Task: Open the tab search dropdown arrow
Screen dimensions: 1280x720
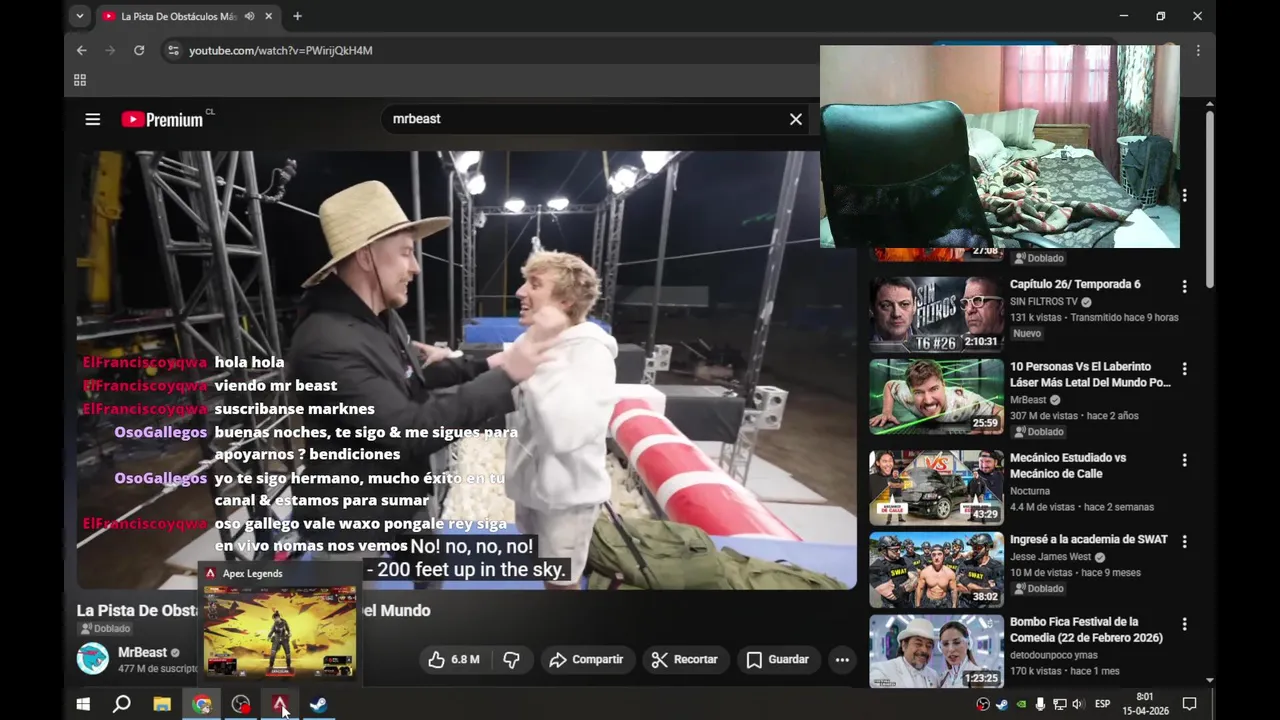Action: click(x=80, y=16)
